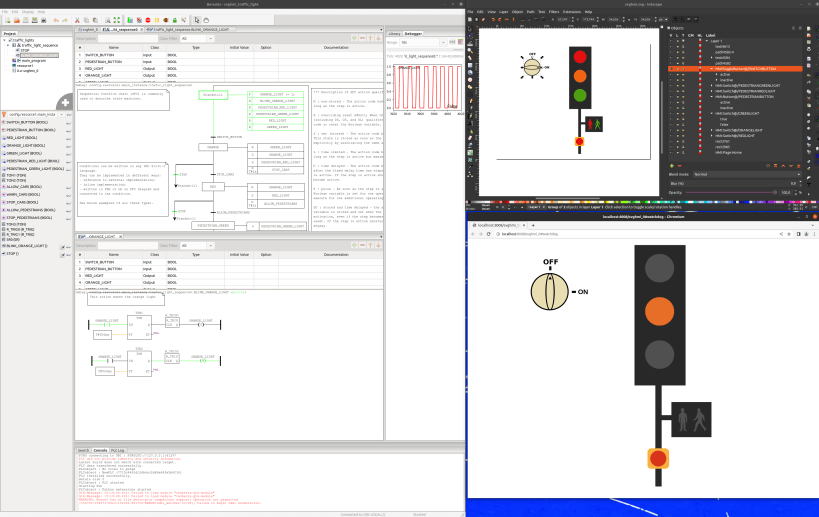Screen dimensions: 819x517
Task: Click the Print icon in Beremiz toolbar
Action: coord(43,20)
